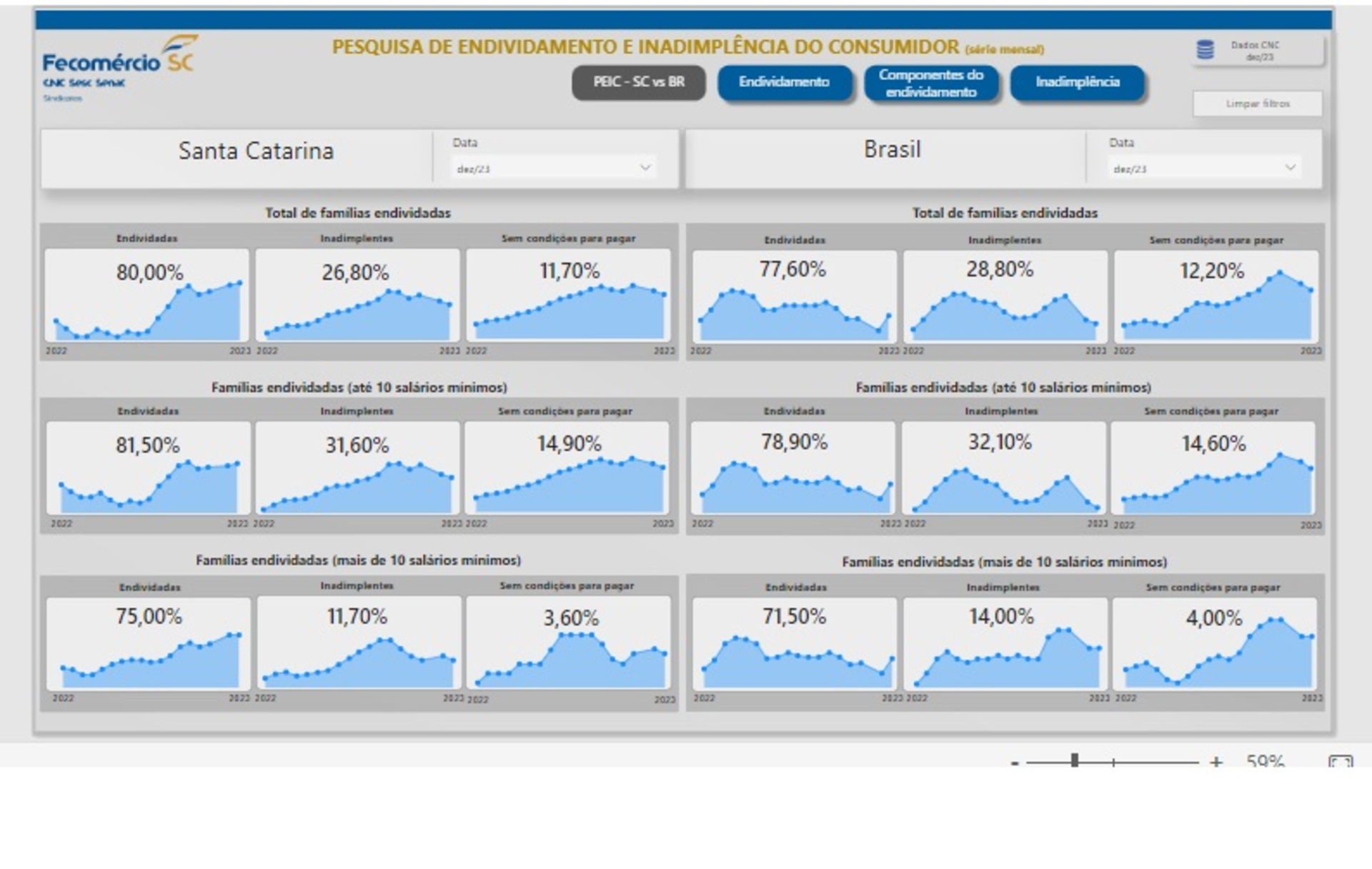
Task: Open Brasil Data dropdown
Action: click(1203, 169)
